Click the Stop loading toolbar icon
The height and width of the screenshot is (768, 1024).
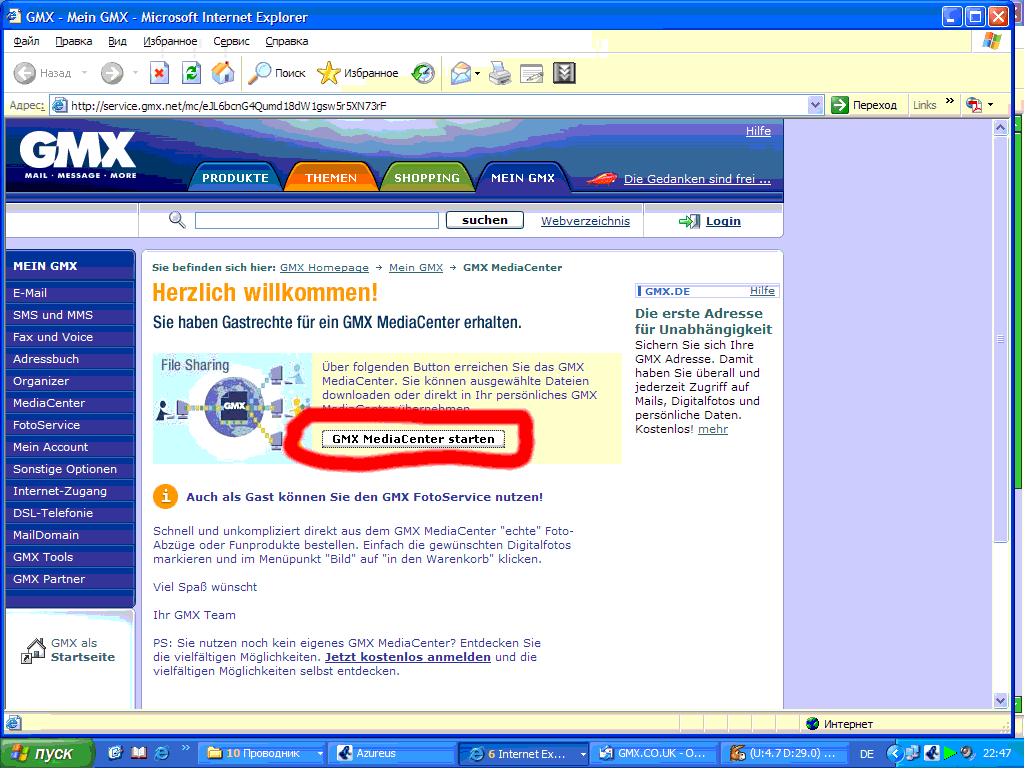[x=159, y=73]
